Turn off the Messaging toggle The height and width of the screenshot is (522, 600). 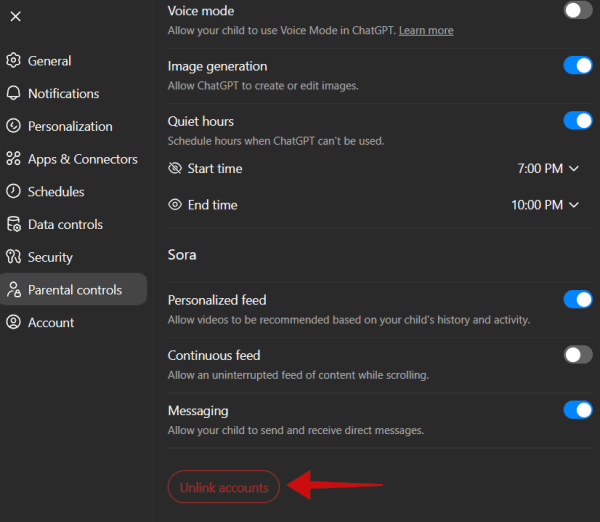click(x=578, y=410)
